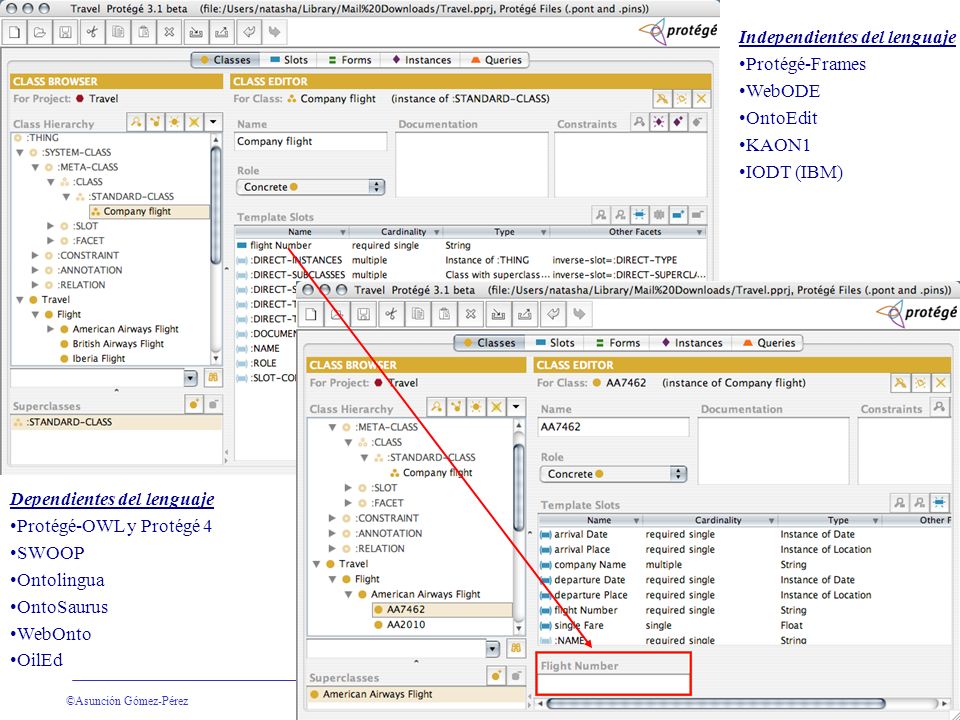Click the Paste clipboard icon in the front AA7462 window
The height and width of the screenshot is (720, 960).
(x=444, y=314)
